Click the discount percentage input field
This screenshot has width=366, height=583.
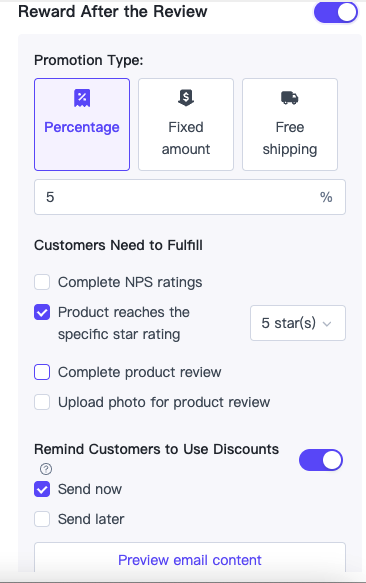190,197
